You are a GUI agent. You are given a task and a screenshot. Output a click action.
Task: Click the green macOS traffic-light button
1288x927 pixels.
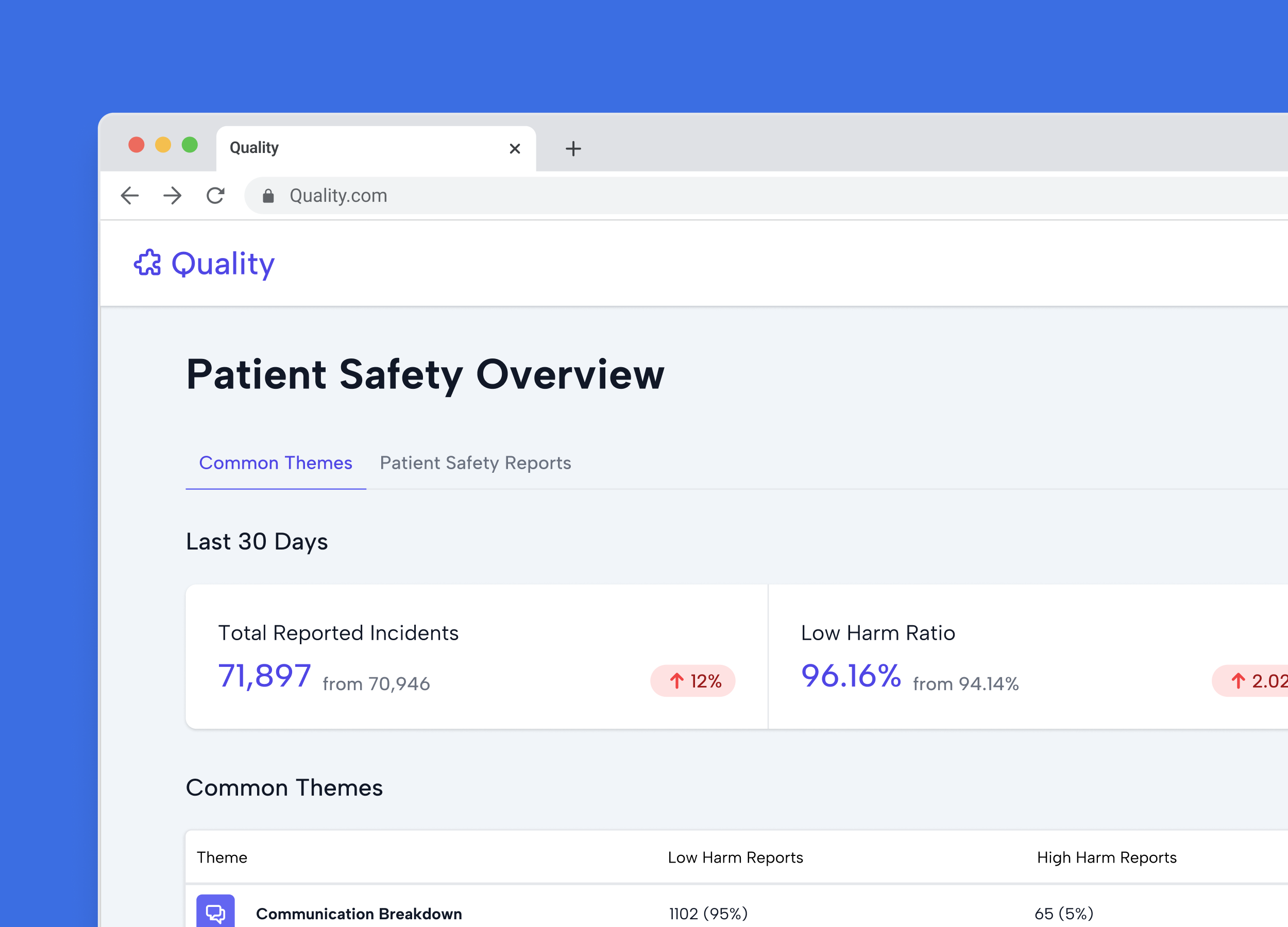pyautogui.click(x=189, y=145)
